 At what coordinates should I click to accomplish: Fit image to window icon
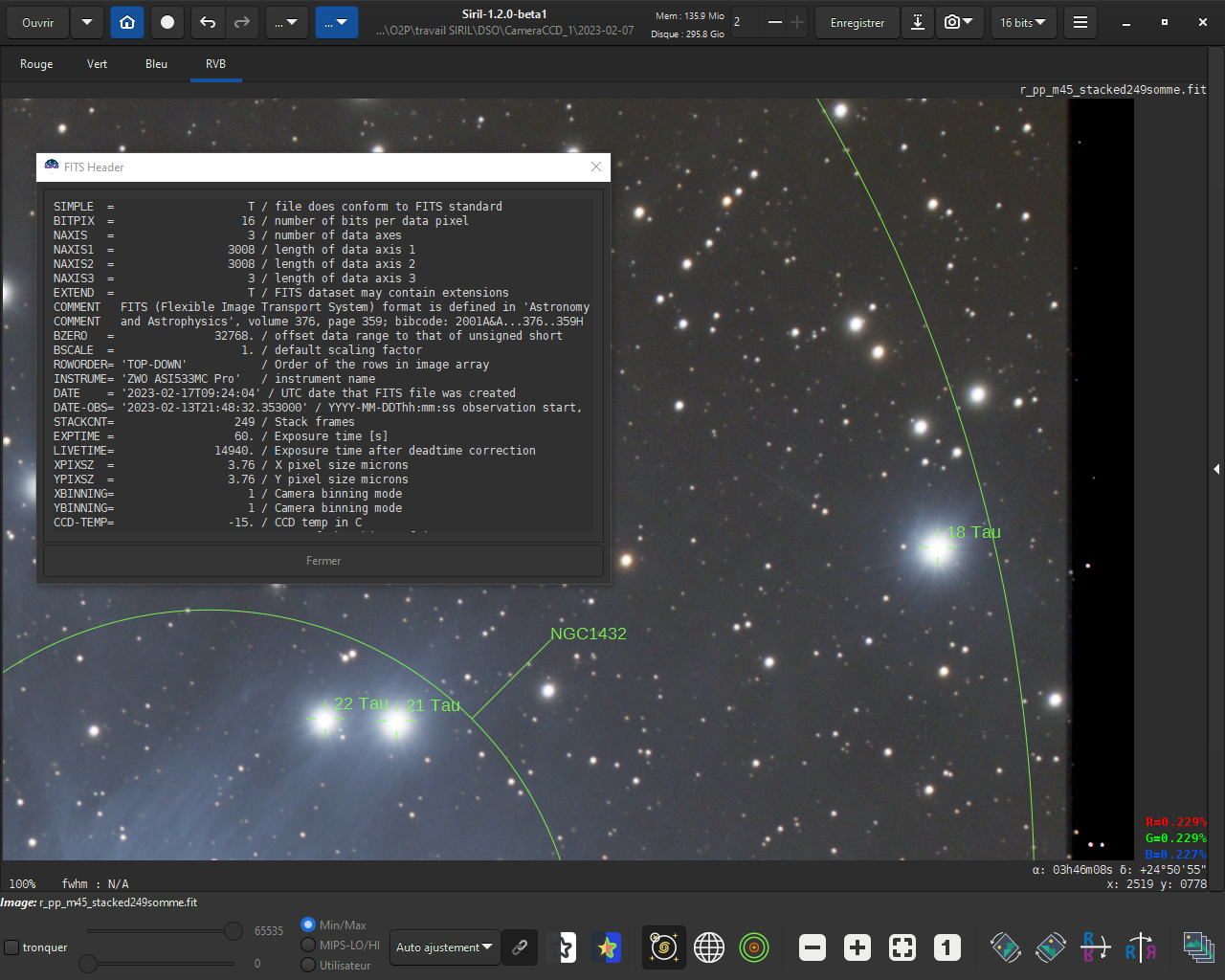click(902, 947)
